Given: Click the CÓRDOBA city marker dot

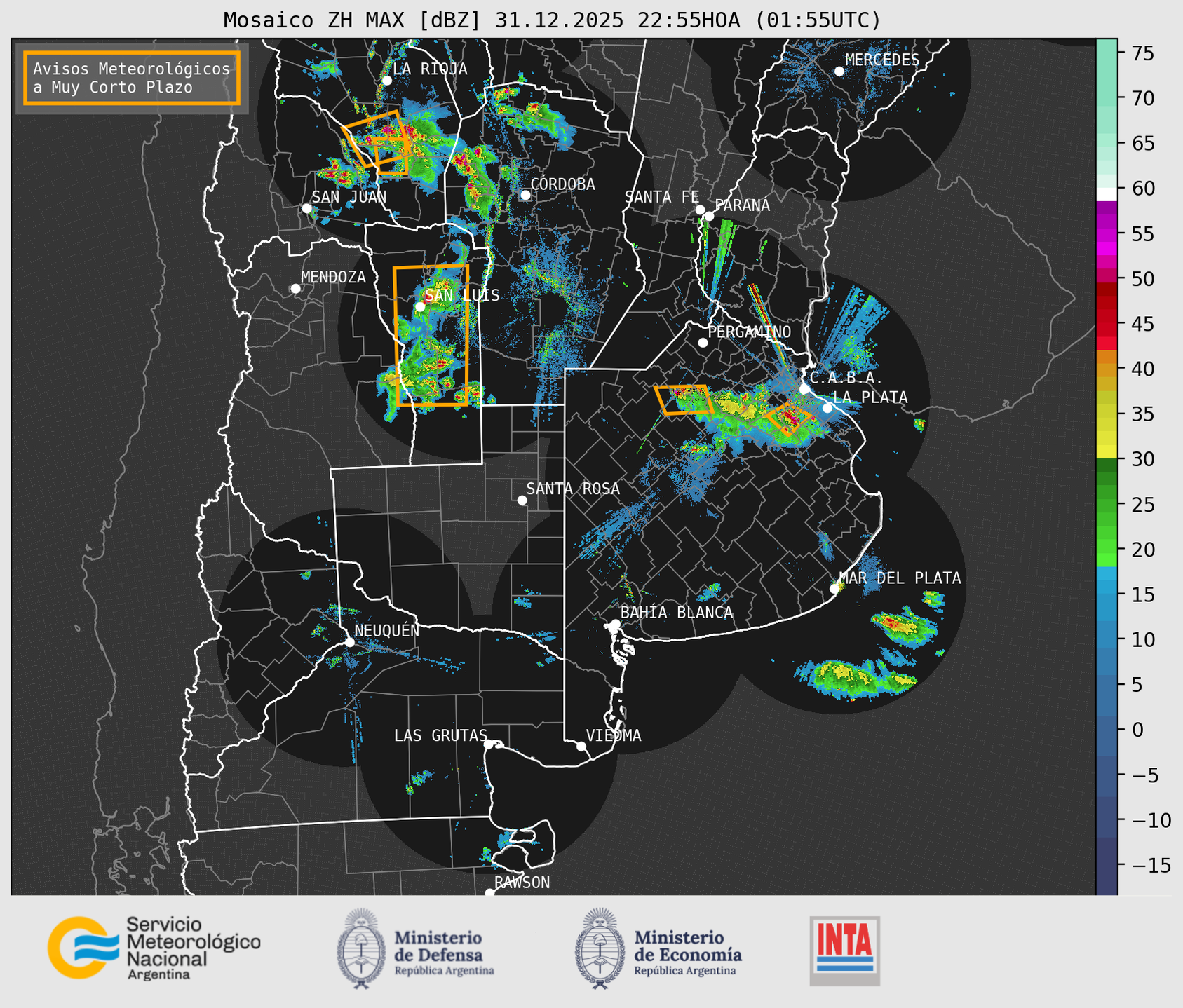Looking at the screenshot, I should pyautogui.click(x=525, y=195).
